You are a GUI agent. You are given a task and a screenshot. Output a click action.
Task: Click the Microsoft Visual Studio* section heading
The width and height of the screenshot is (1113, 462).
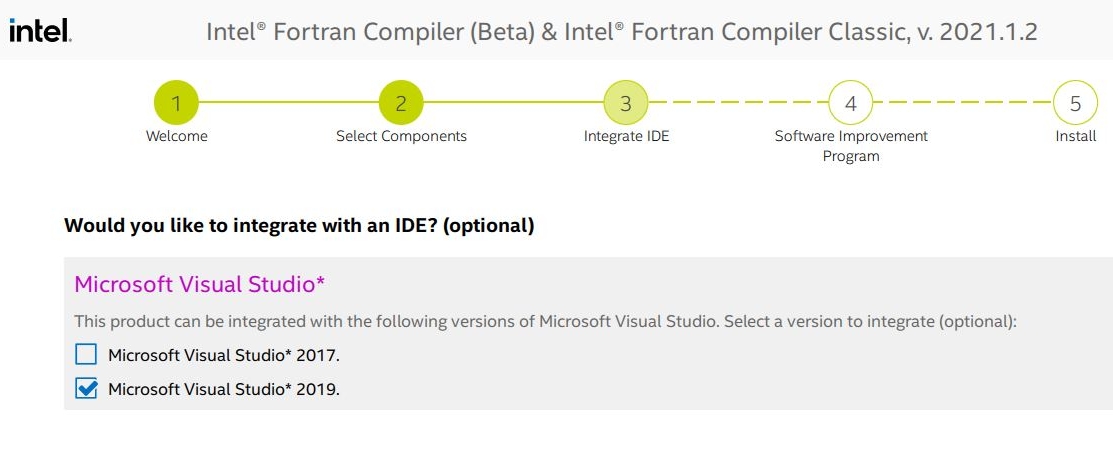pos(199,284)
